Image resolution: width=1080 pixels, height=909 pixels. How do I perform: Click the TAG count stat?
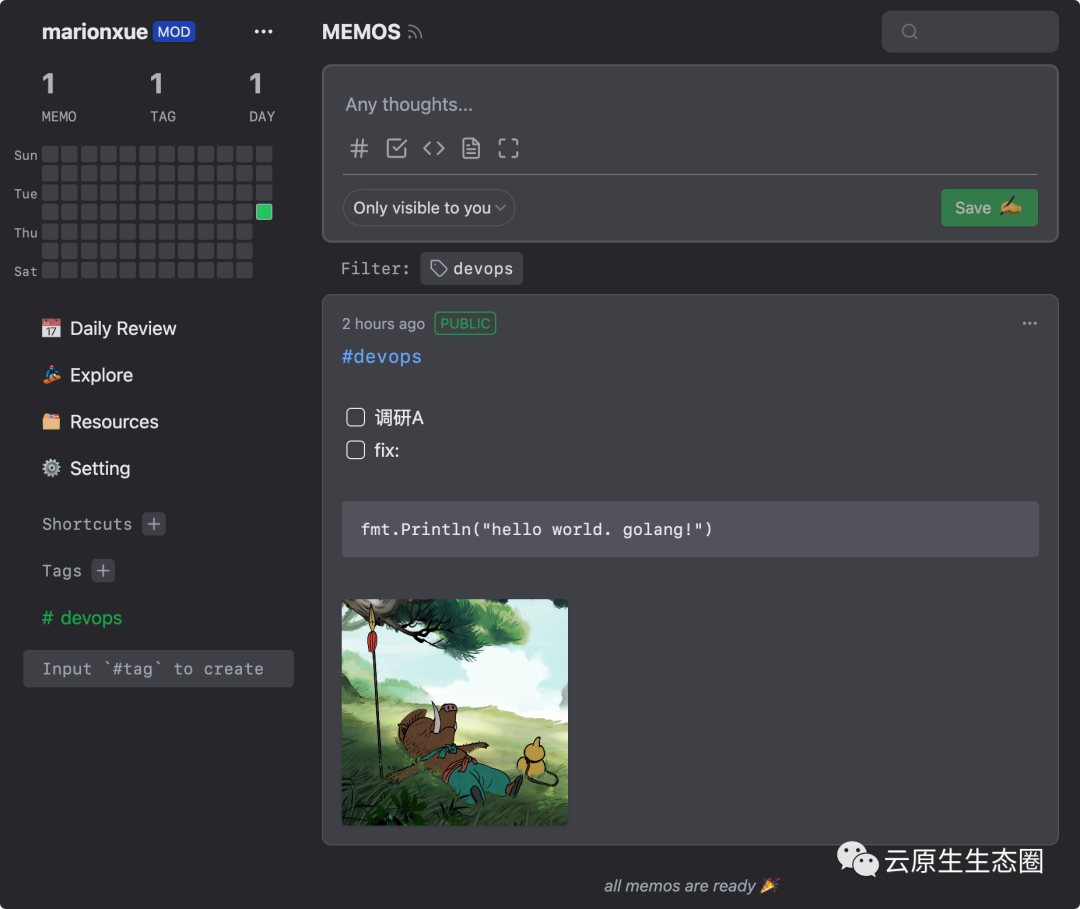[x=163, y=97]
